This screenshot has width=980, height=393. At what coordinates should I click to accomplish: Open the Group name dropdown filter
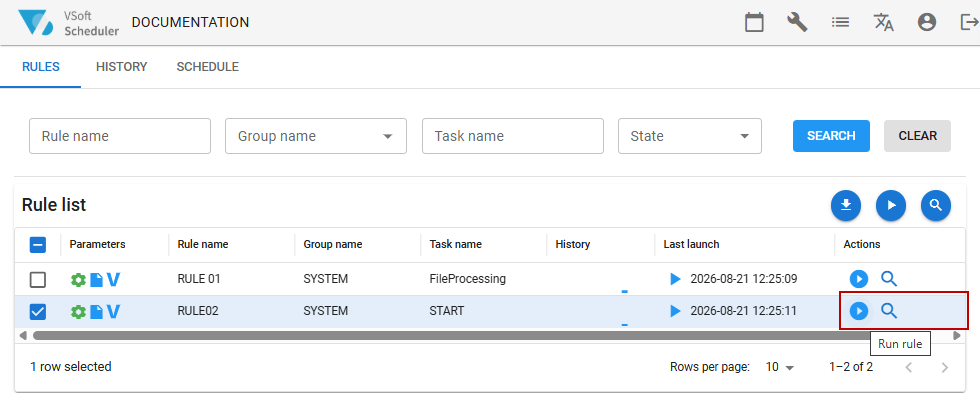(x=316, y=136)
